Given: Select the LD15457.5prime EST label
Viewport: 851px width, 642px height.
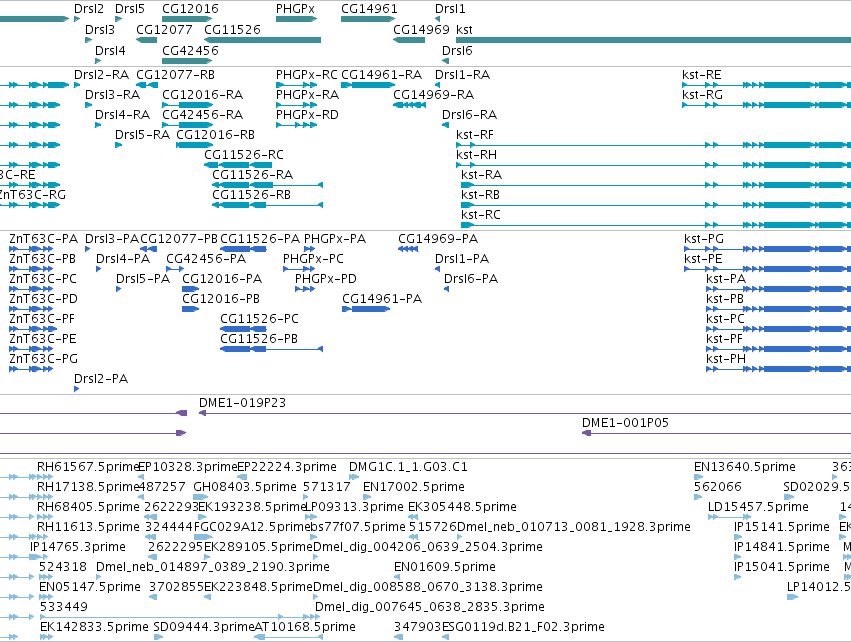Looking at the screenshot, I should tap(758, 507).
